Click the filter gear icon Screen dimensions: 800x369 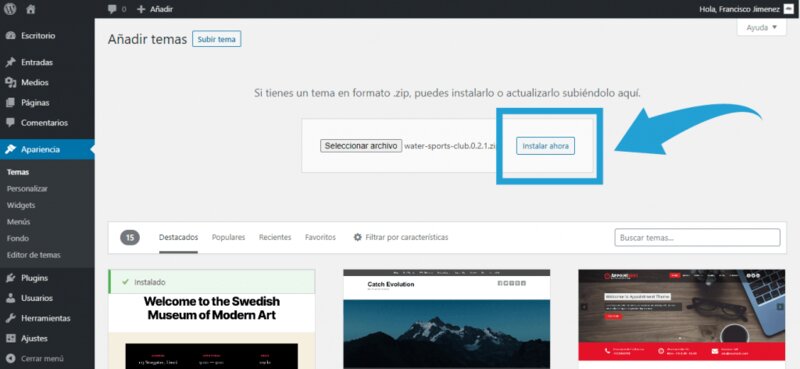pyautogui.click(x=358, y=237)
